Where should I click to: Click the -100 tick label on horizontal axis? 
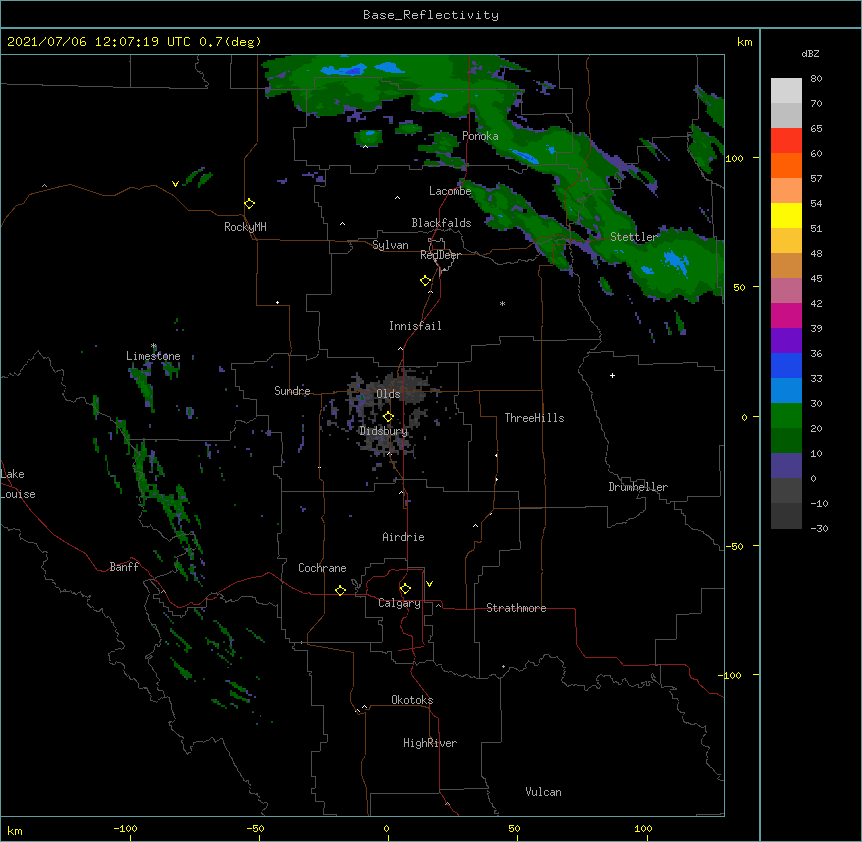(x=125, y=828)
